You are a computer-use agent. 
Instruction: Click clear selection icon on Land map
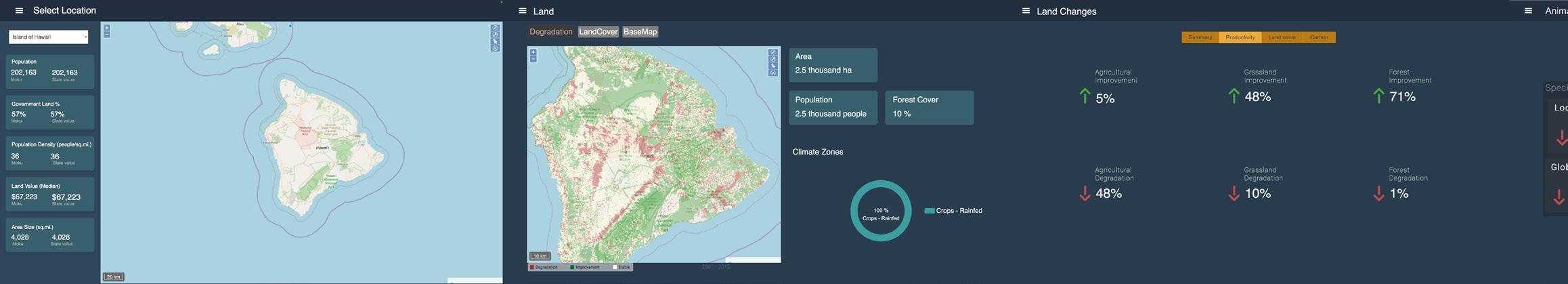[x=773, y=73]
